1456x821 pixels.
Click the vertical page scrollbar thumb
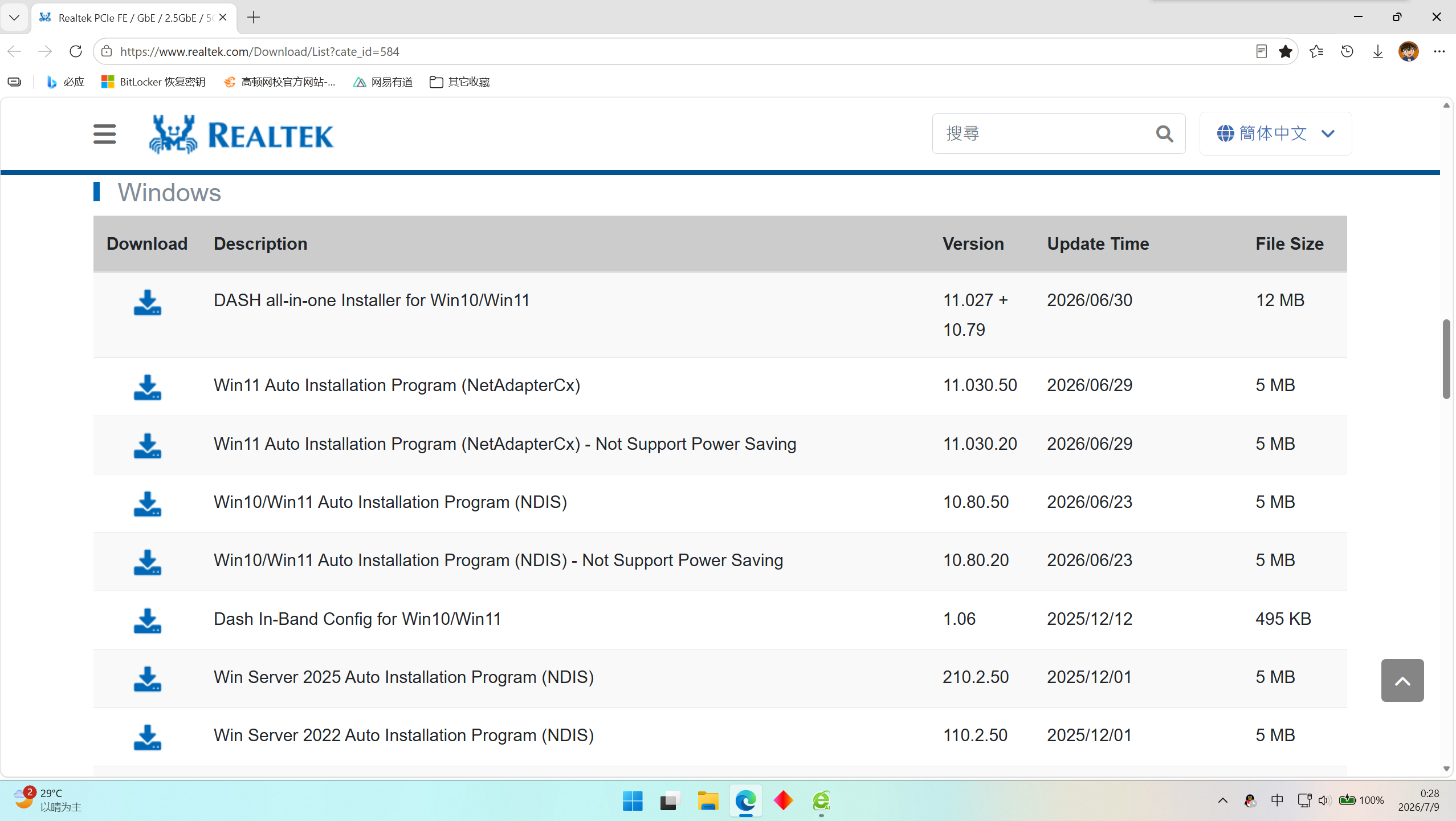[x=1446, y=359]
